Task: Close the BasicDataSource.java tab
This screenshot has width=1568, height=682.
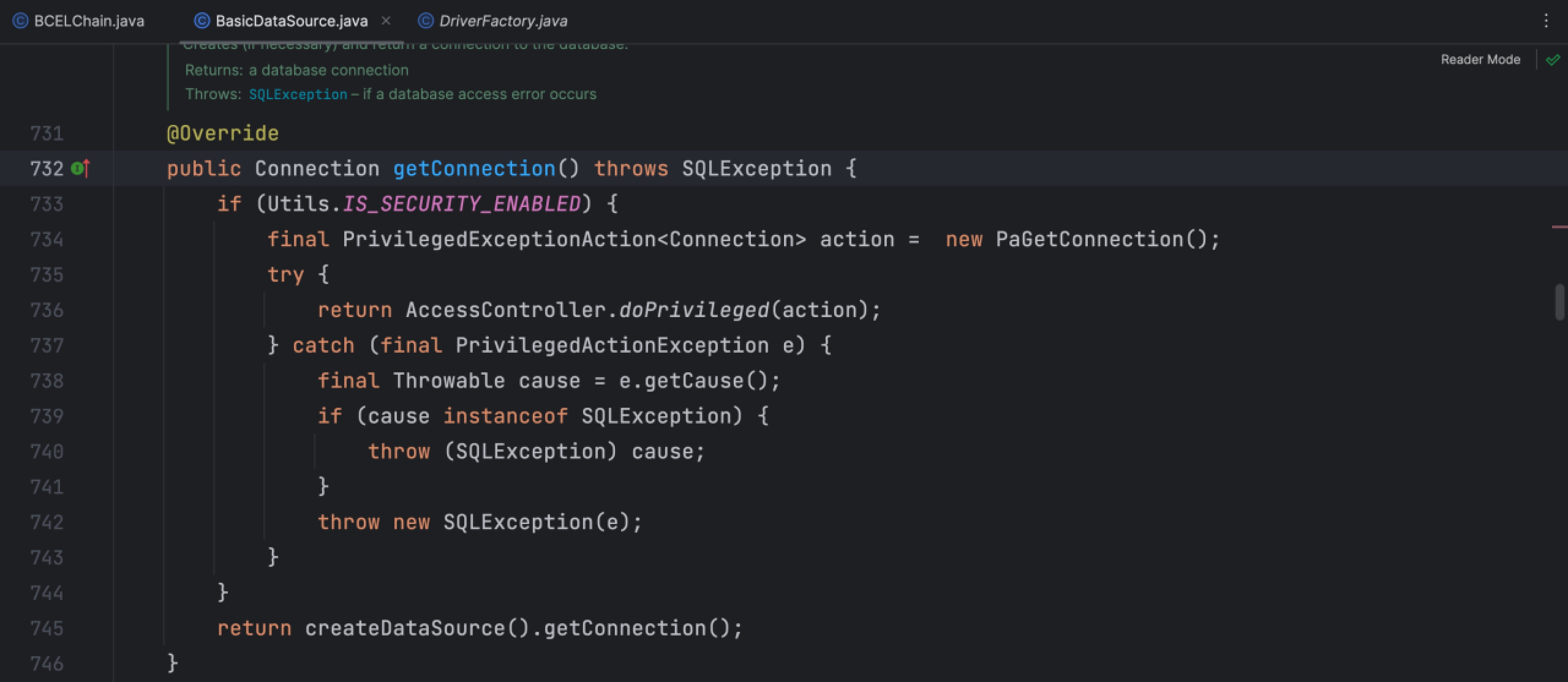Action: coord(386,21)
